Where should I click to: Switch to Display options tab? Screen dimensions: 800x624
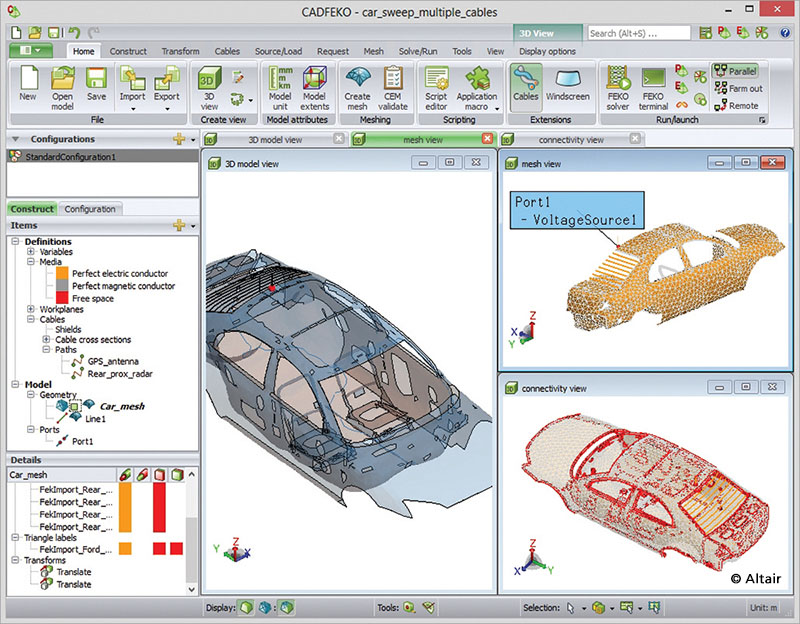click(547, 51)
